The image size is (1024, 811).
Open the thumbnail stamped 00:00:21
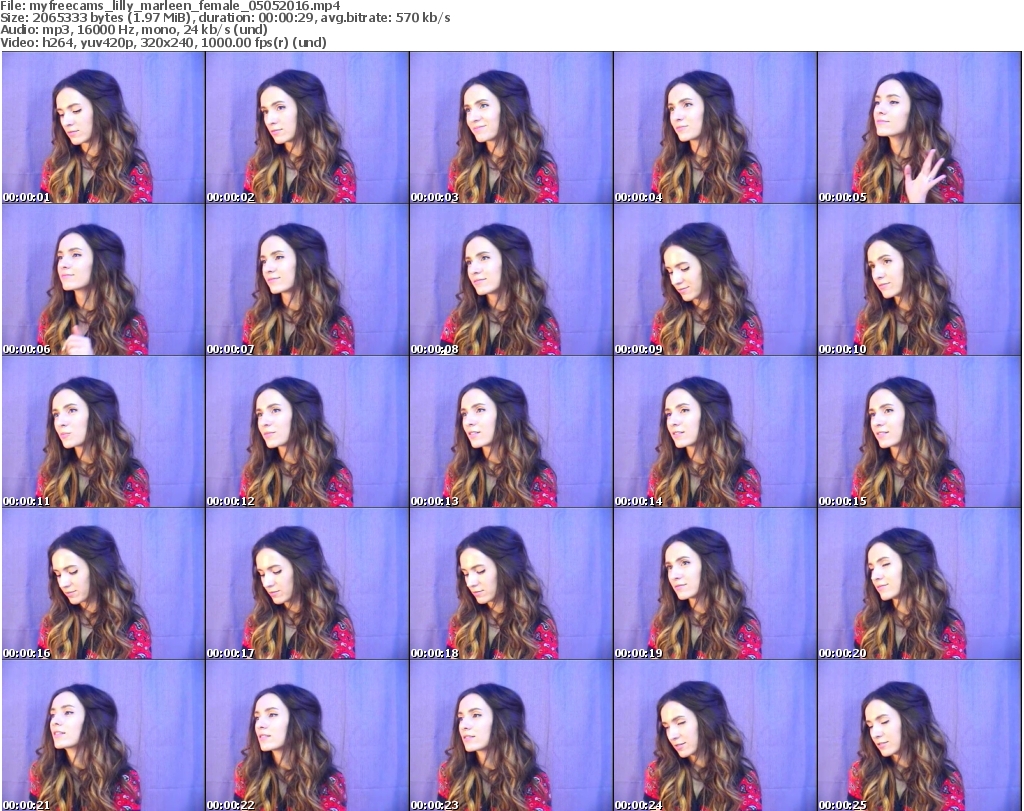(103, 735)
